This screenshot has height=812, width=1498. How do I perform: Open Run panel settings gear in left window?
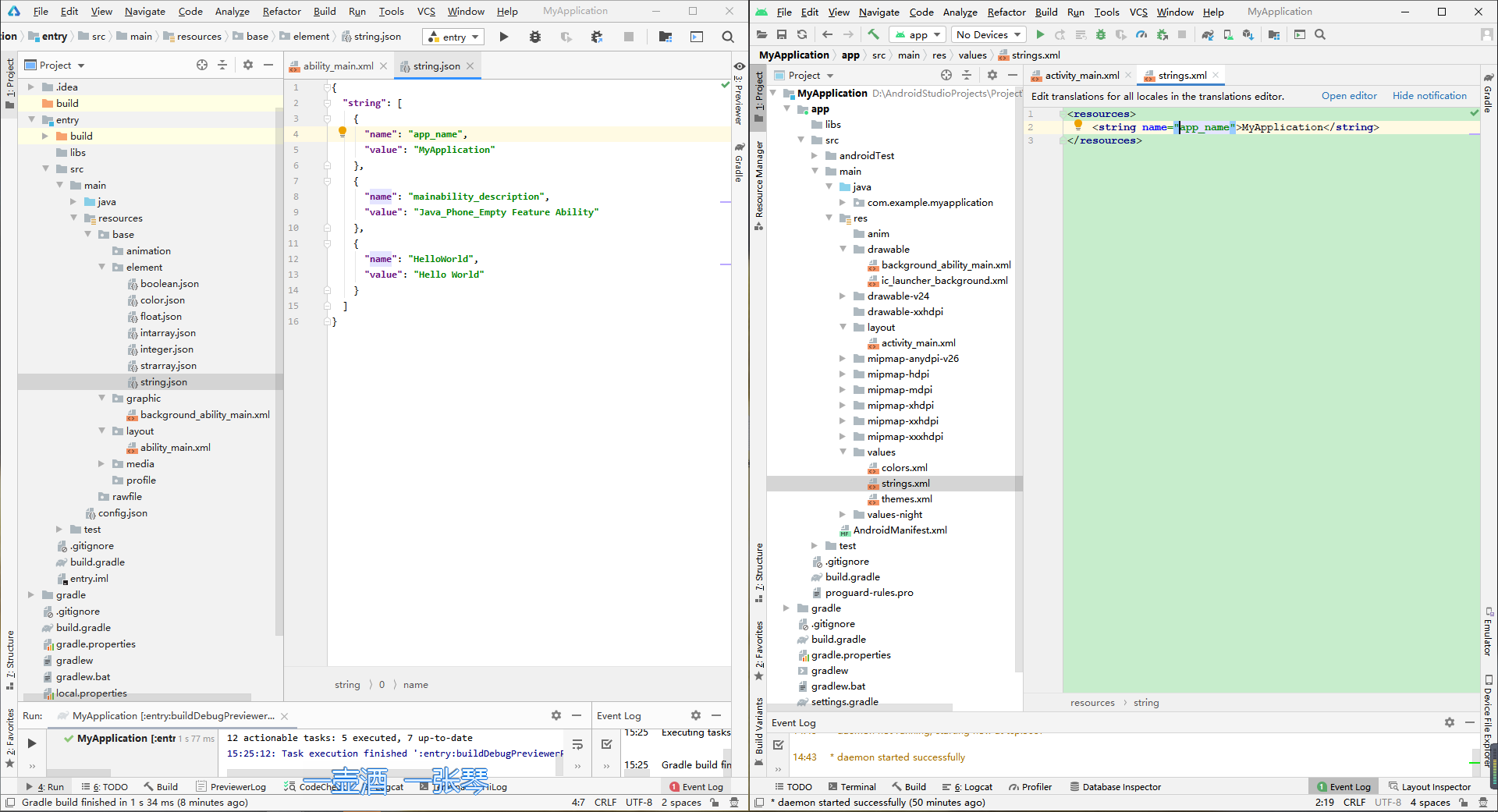(x=556, y=715)
